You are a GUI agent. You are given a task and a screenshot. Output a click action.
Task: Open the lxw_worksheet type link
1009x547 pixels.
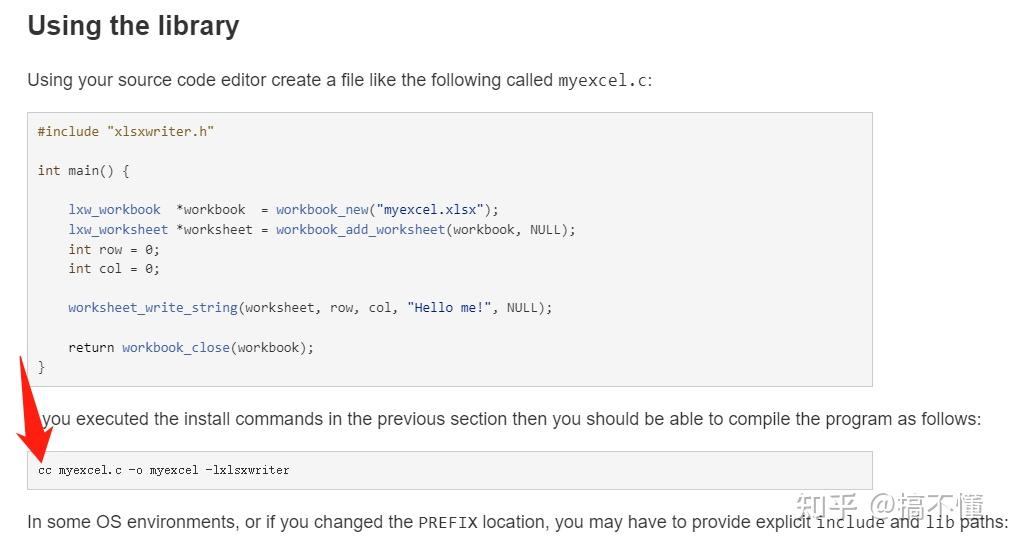(118, 230)
